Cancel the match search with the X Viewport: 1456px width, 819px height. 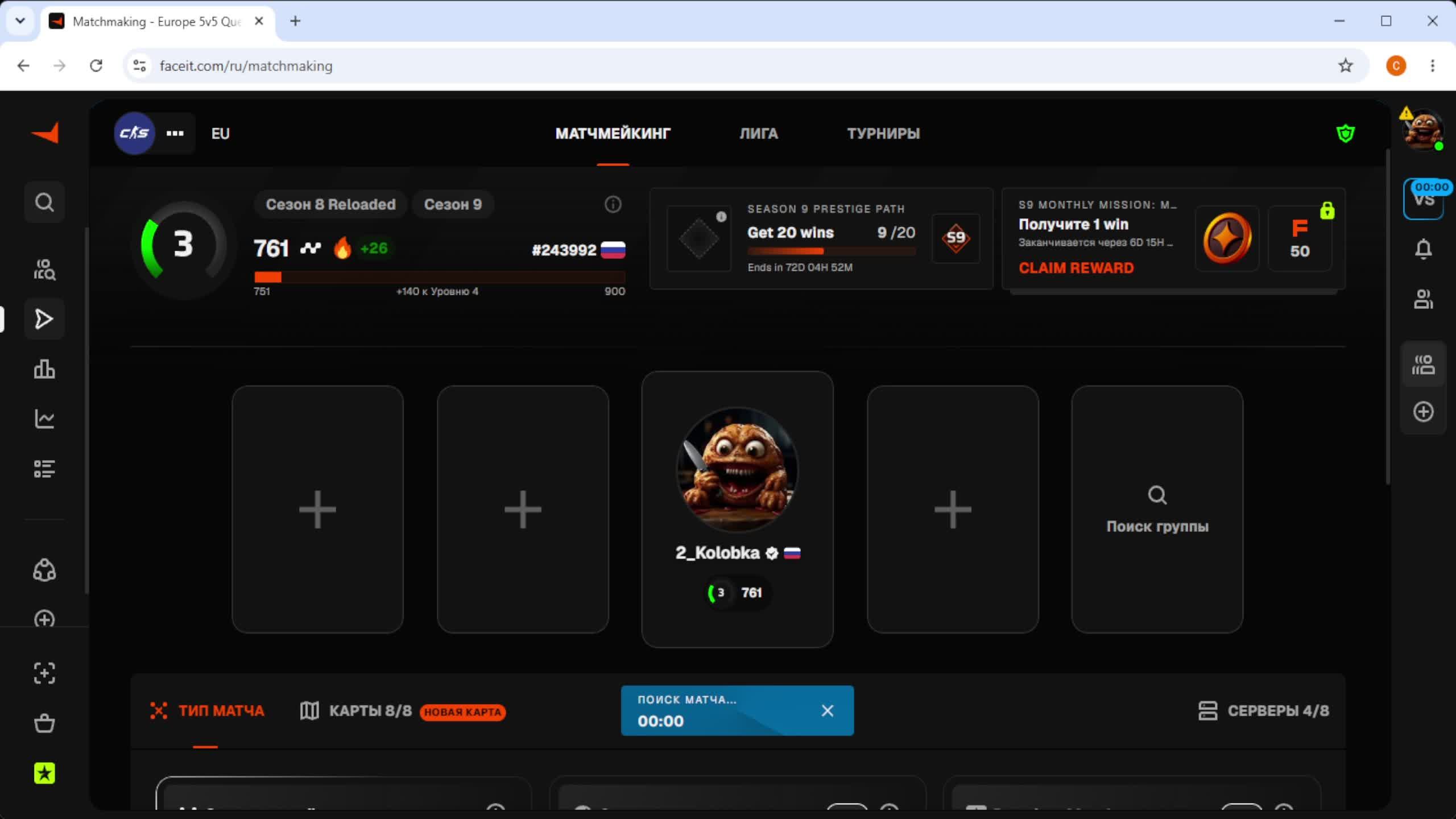(x=828, y=711)
